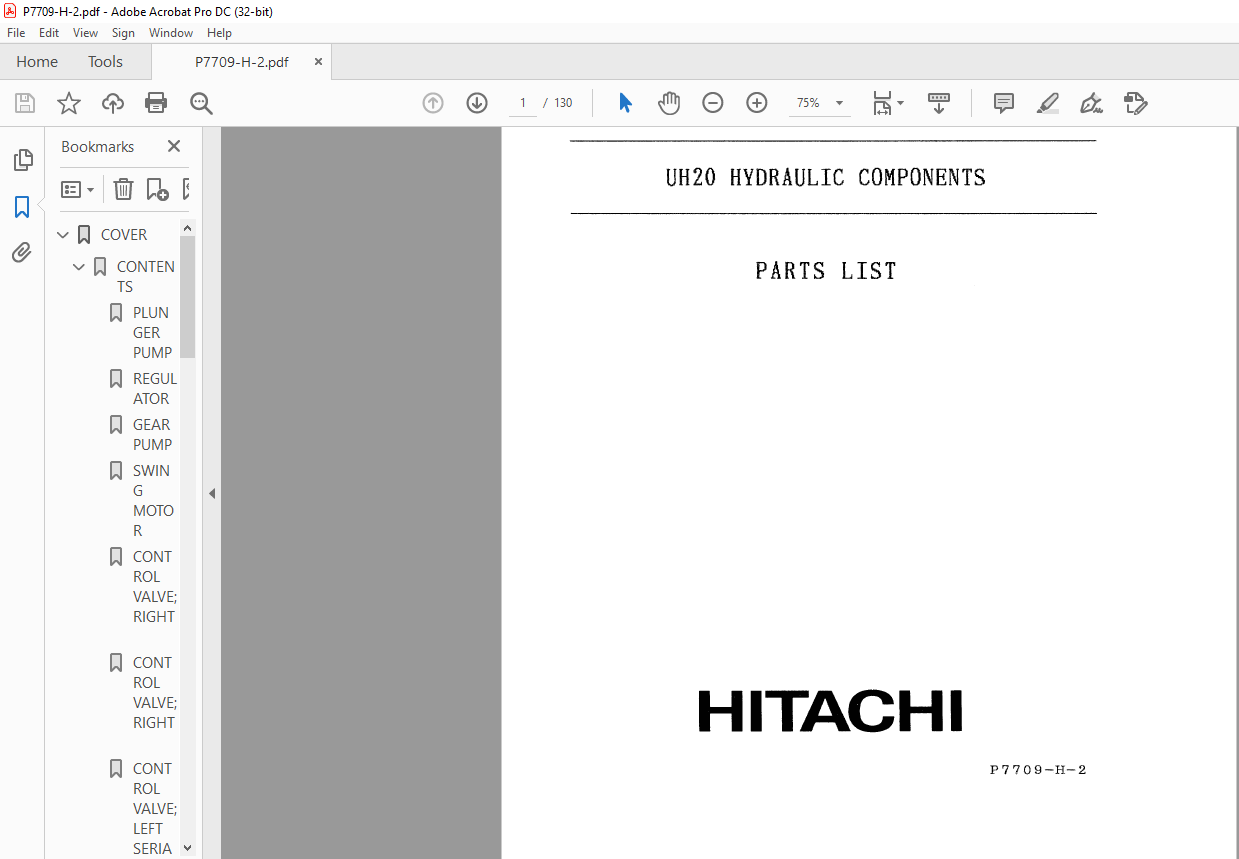Collapse the navigation pane arrow
The height and width of the screenshot is (859, 1239).
[x=212, y=493]
